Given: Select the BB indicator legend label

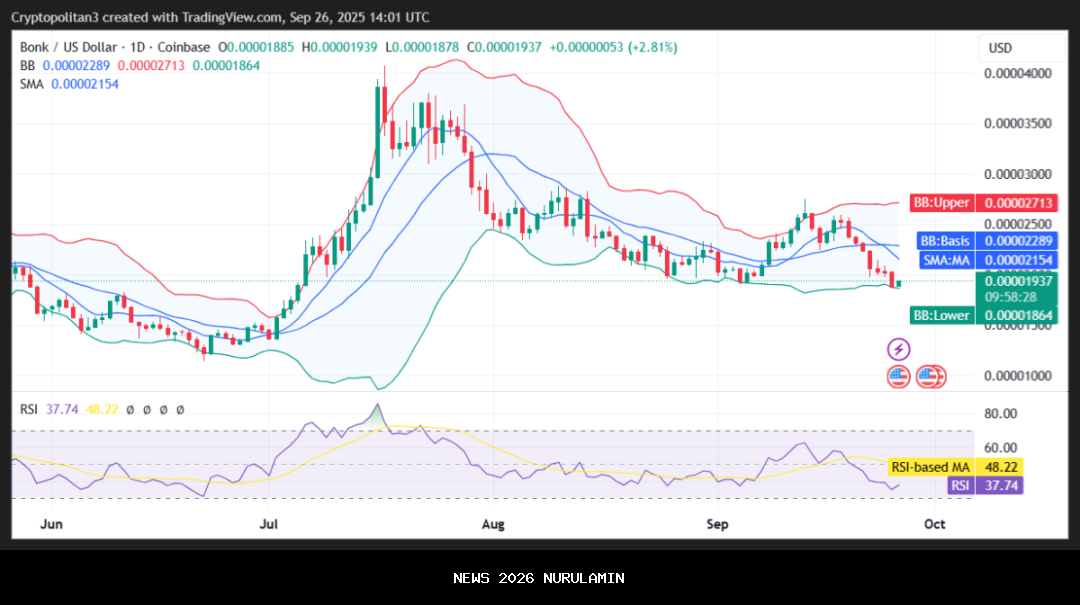Looking at the screenshot, I should point(28,65).
